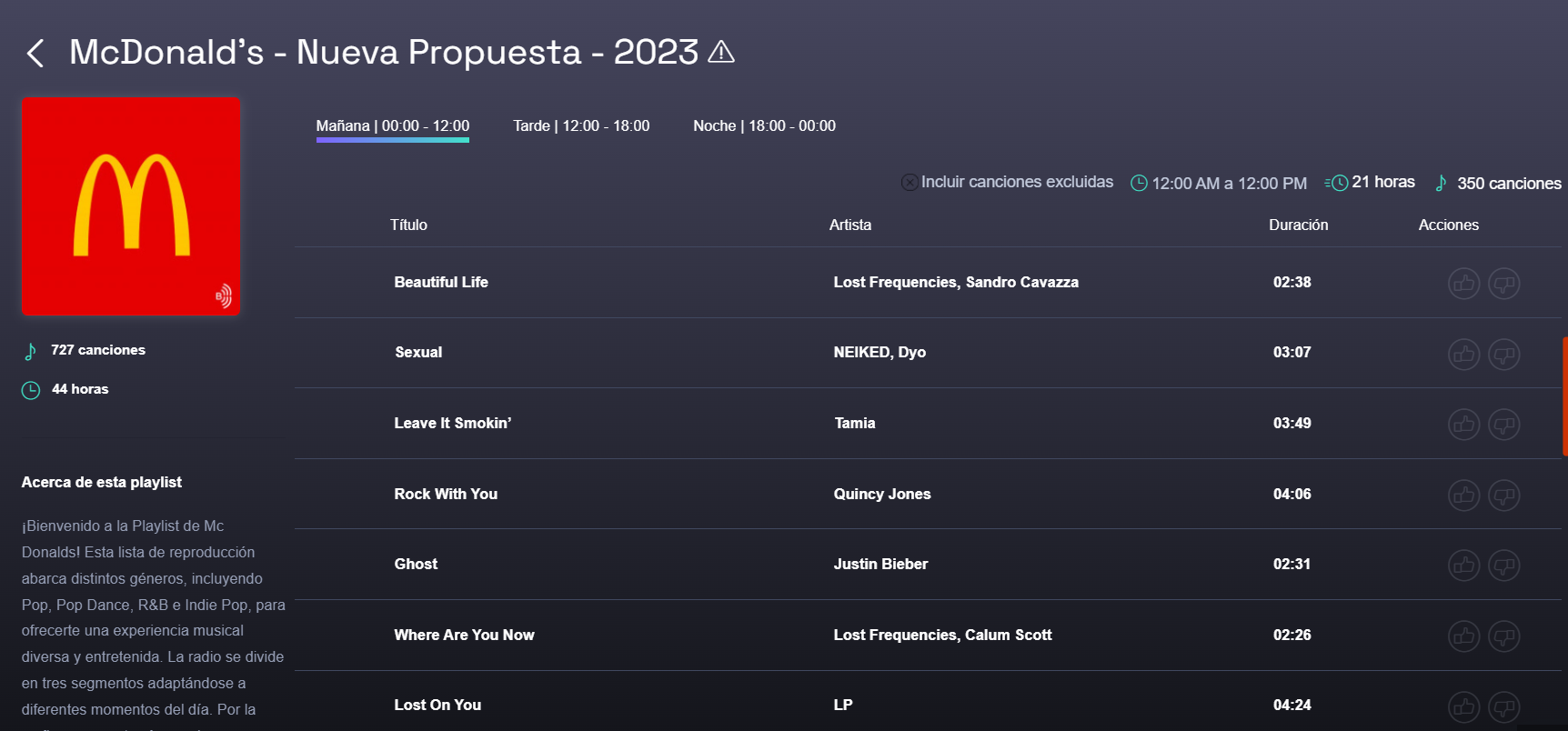Dislike the song Beautiful Life
This screenshot has width=1568, height=731.
pos(1503,284)
